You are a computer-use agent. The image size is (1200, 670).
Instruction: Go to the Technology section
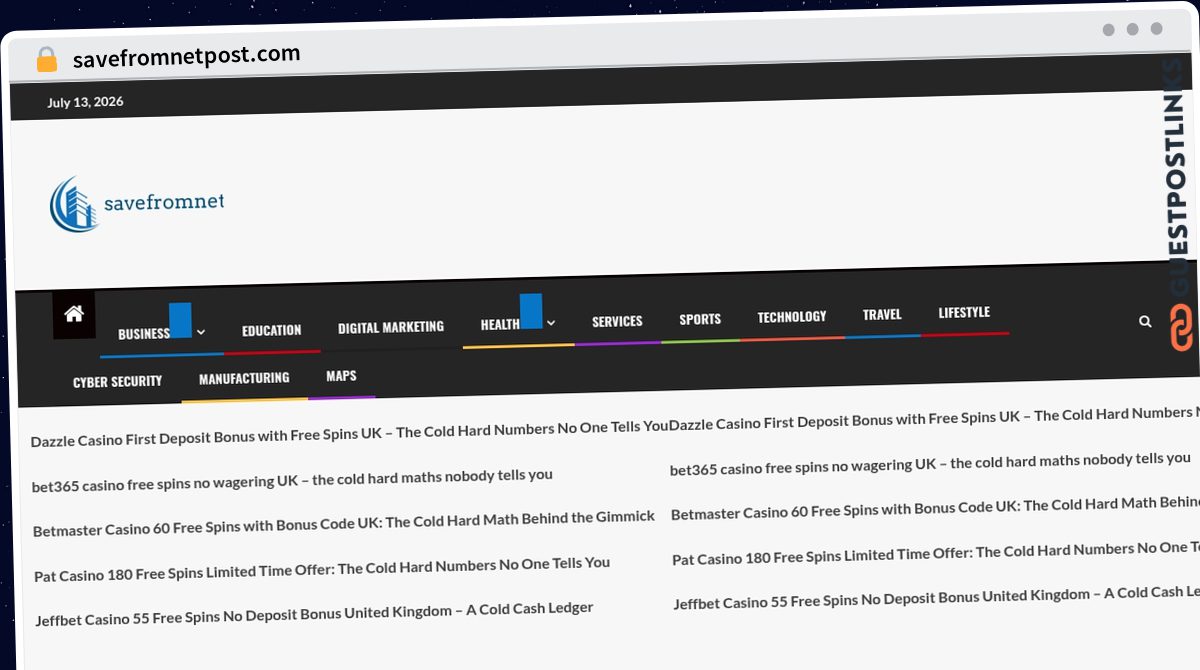(792, 317)
